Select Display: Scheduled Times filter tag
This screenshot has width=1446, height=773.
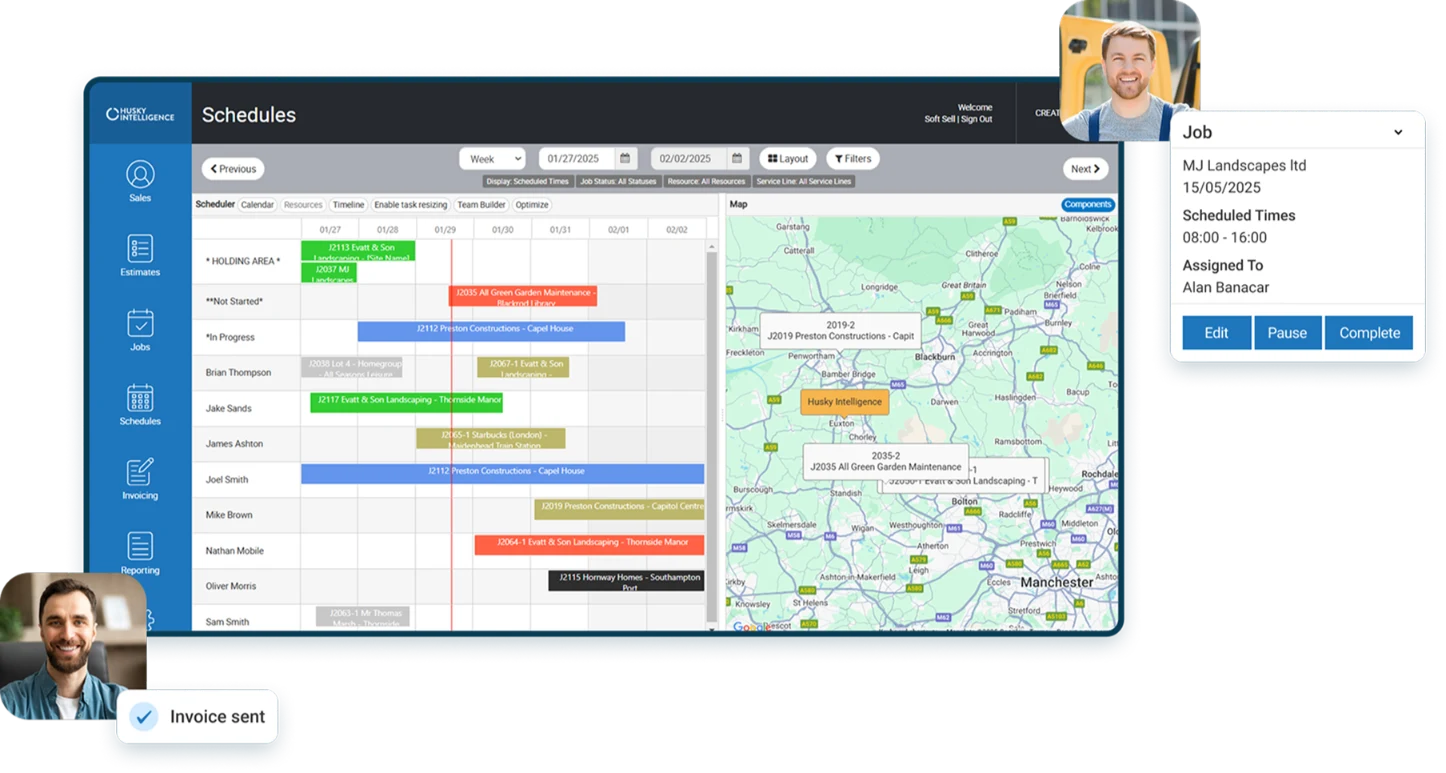[x=528, y=182]
